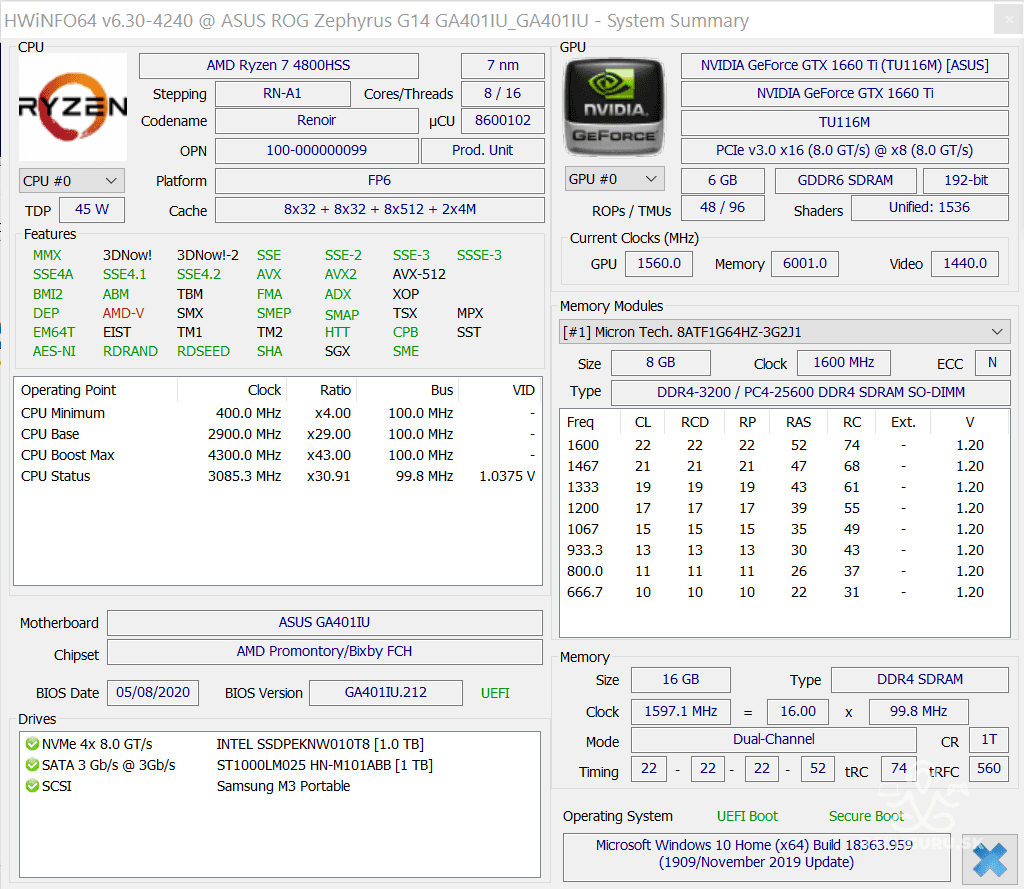Click the GPU memory clock 6001.0 field
Viewport: 1024px width, 889px height.
click(805, 264)
